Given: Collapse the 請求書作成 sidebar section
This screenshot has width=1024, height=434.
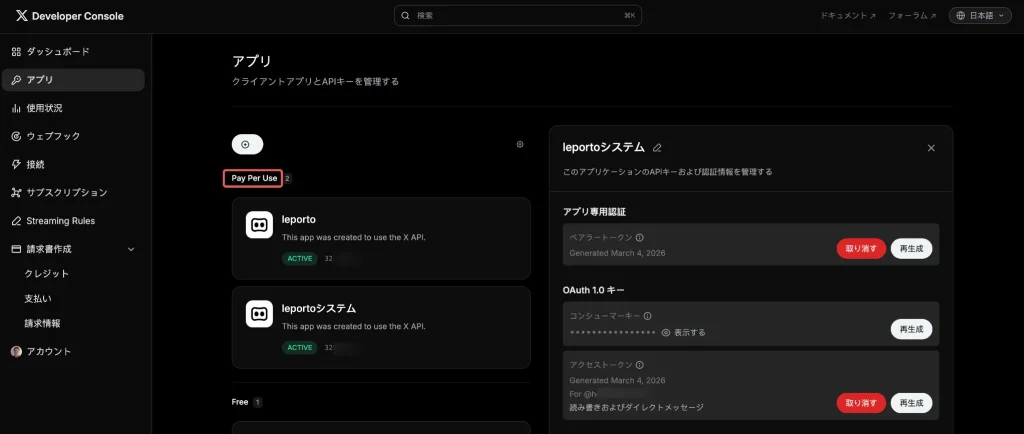Looking at the screenshot, I should click(x=131, y=249).
